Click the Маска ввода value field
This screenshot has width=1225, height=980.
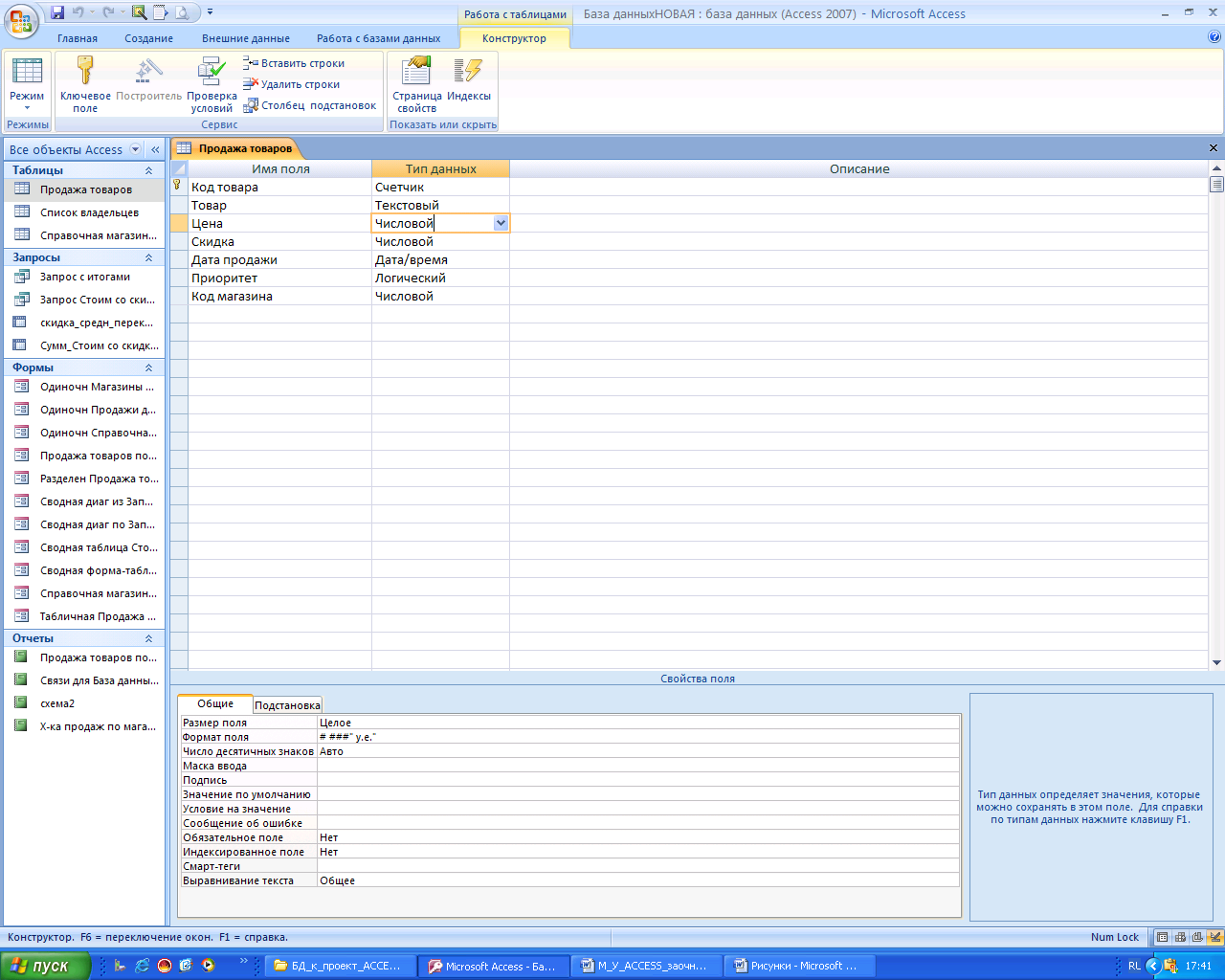tap(638, 766)
